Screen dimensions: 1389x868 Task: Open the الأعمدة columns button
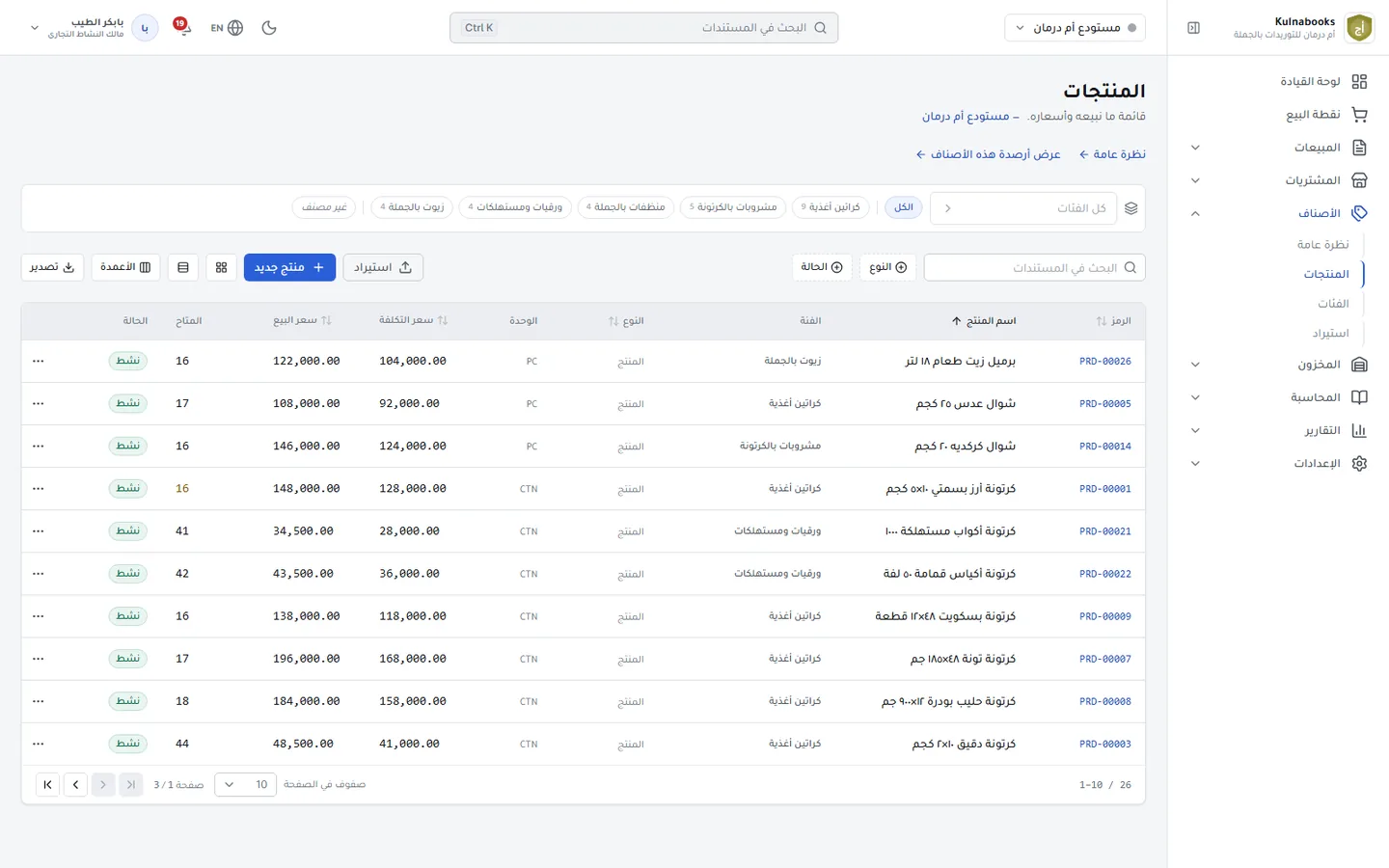[125, 267]
